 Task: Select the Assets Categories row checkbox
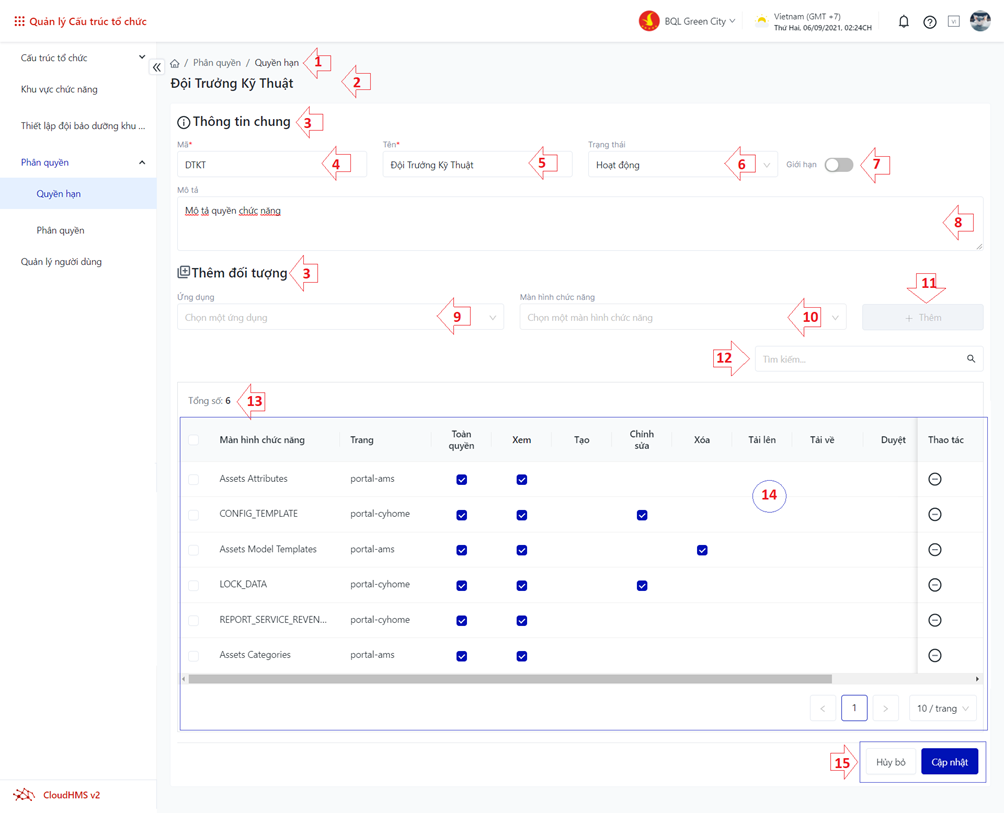point(194,656)
